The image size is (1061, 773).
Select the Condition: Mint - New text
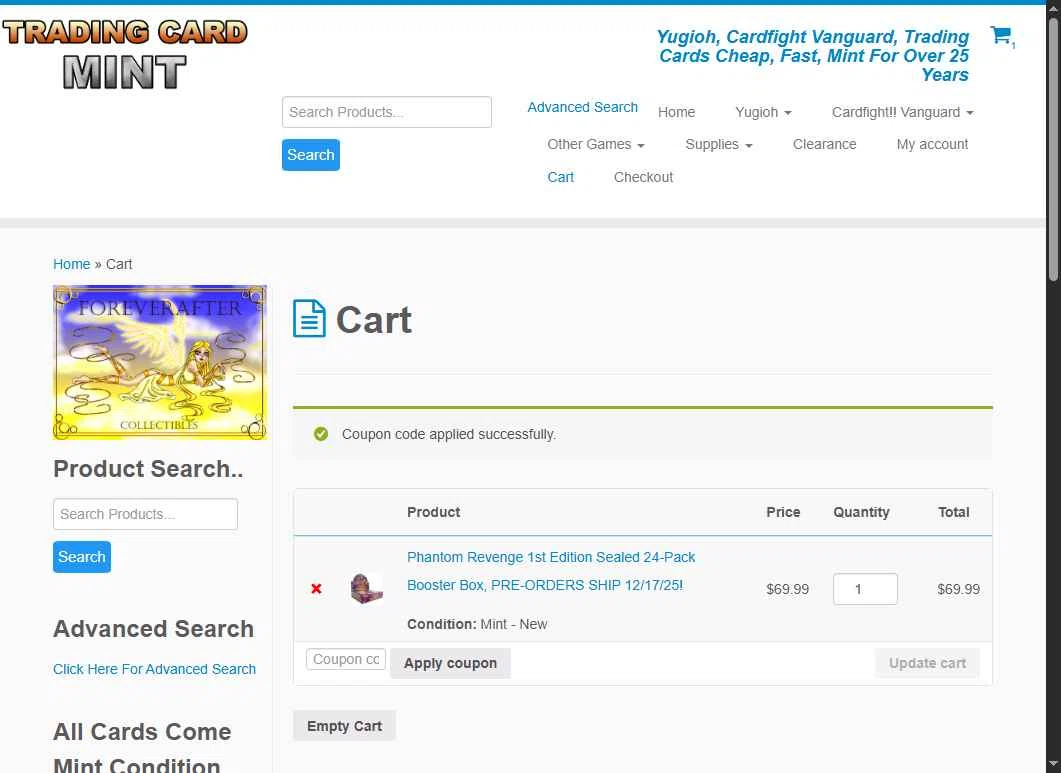[477, 625]
